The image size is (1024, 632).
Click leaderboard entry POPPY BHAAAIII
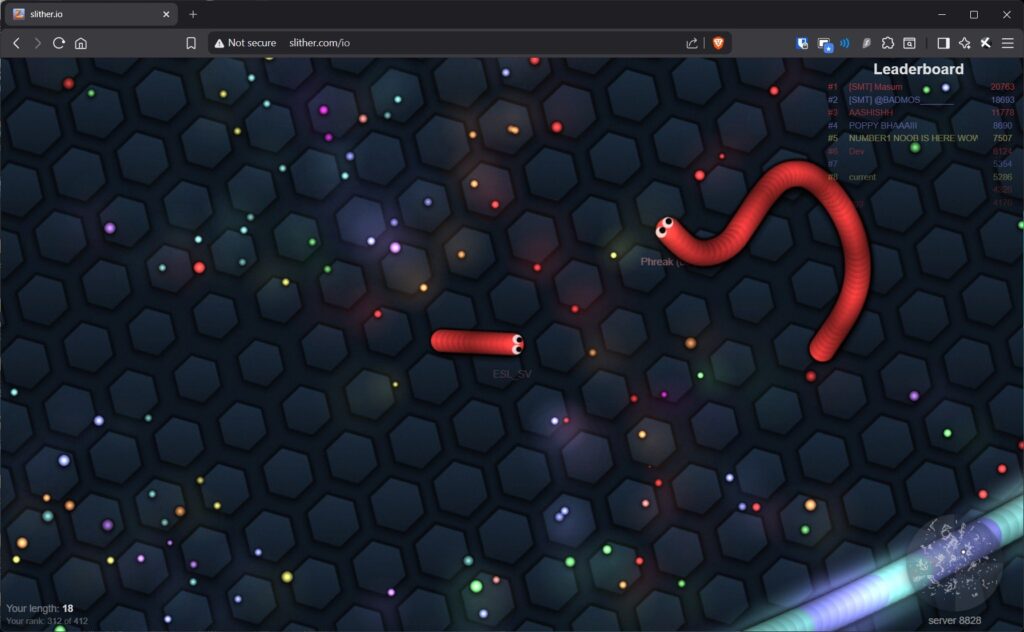click(882, 125)
